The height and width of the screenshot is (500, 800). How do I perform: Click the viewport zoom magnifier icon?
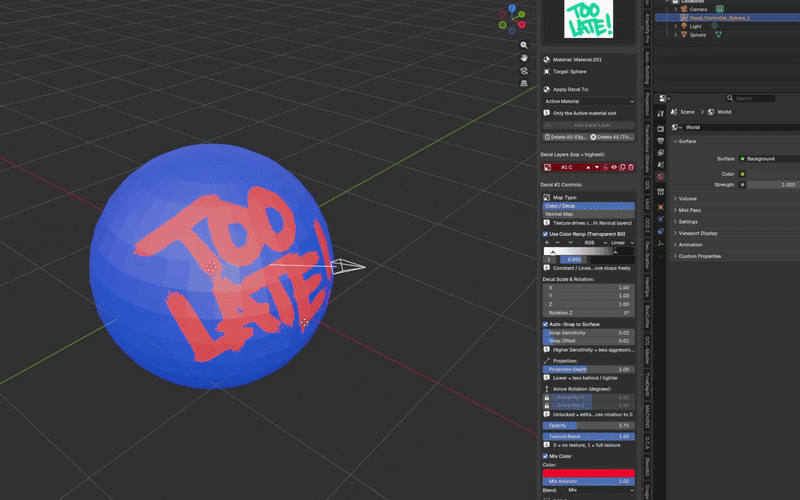(523, 45)
